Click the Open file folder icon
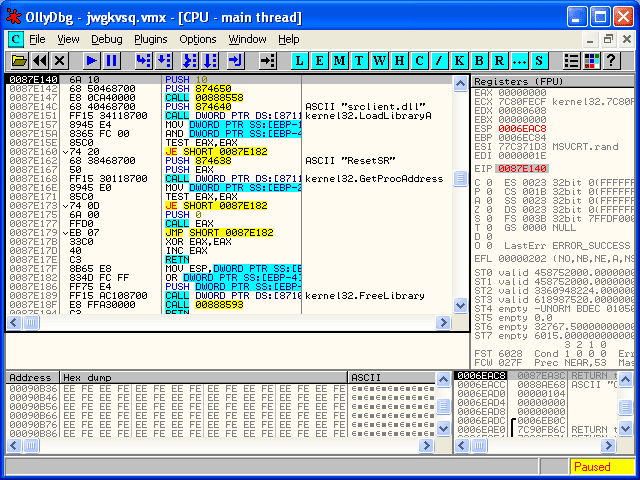The width and height of the screenshot is (640, 480). point(19,61)
